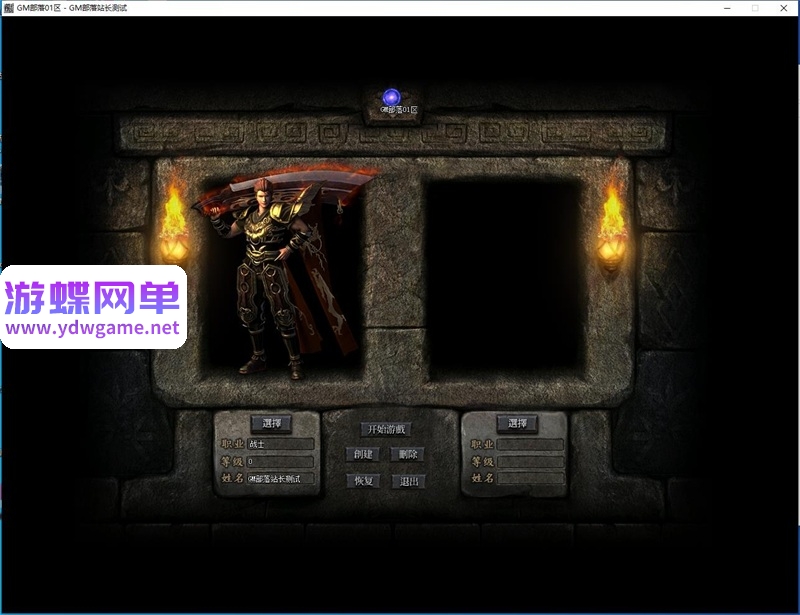
Task: Click the warrior character portrait
Action: 285,273
